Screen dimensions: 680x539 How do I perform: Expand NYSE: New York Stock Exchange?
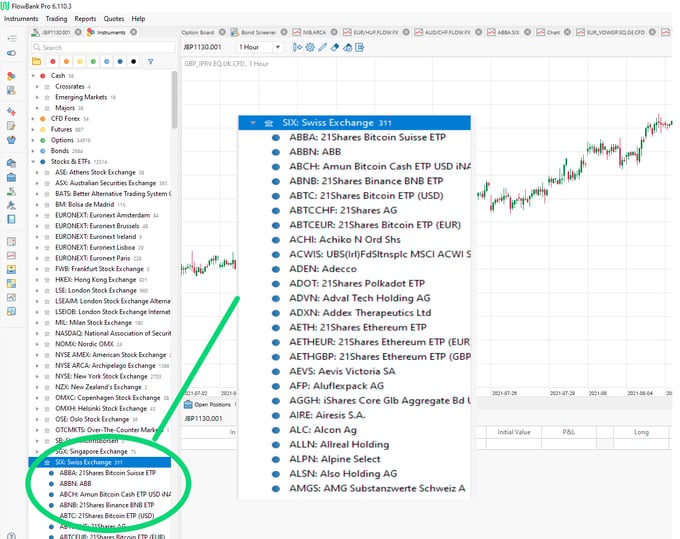click(37, 376)
